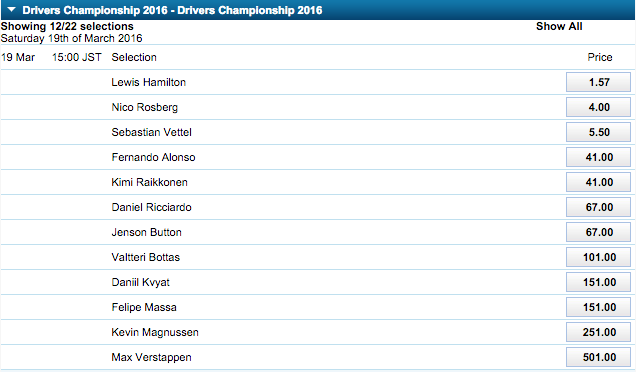Select Jenson Button price 67.00
Viewport: 636px width, 372px height.
598,232
